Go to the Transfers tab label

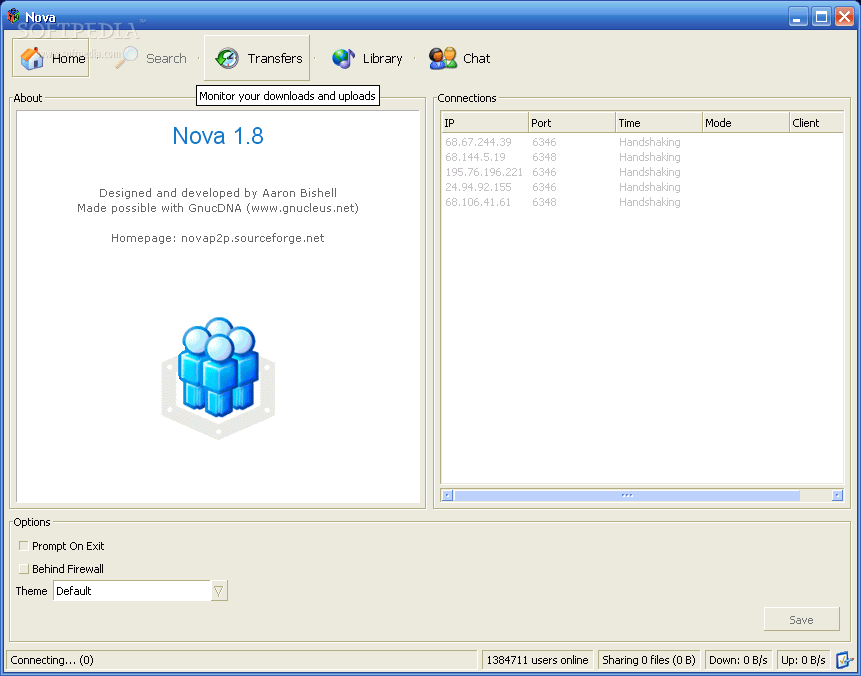click(x=275, y=58)
